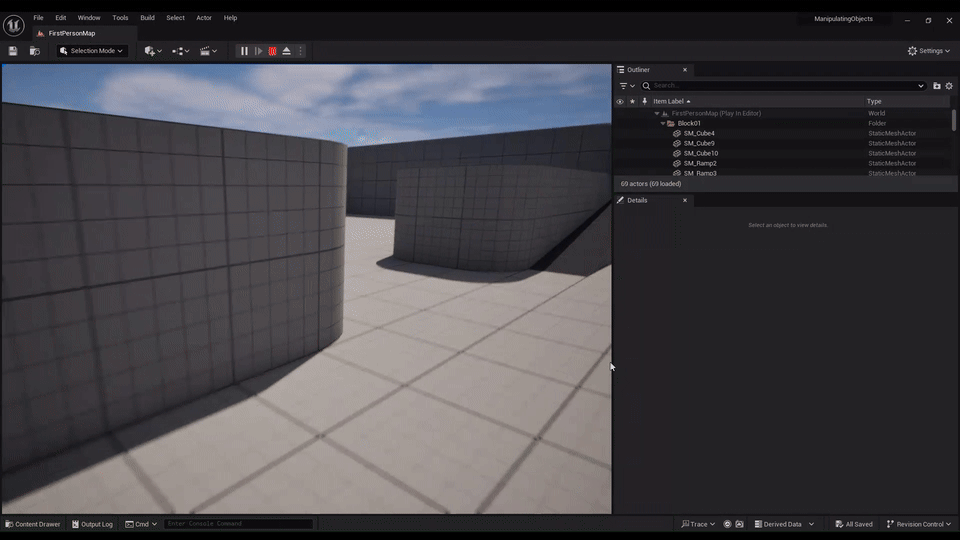Screen dimensions: 960x540
Task: Open the Edit menu
Action: click(x=61, y=18)
